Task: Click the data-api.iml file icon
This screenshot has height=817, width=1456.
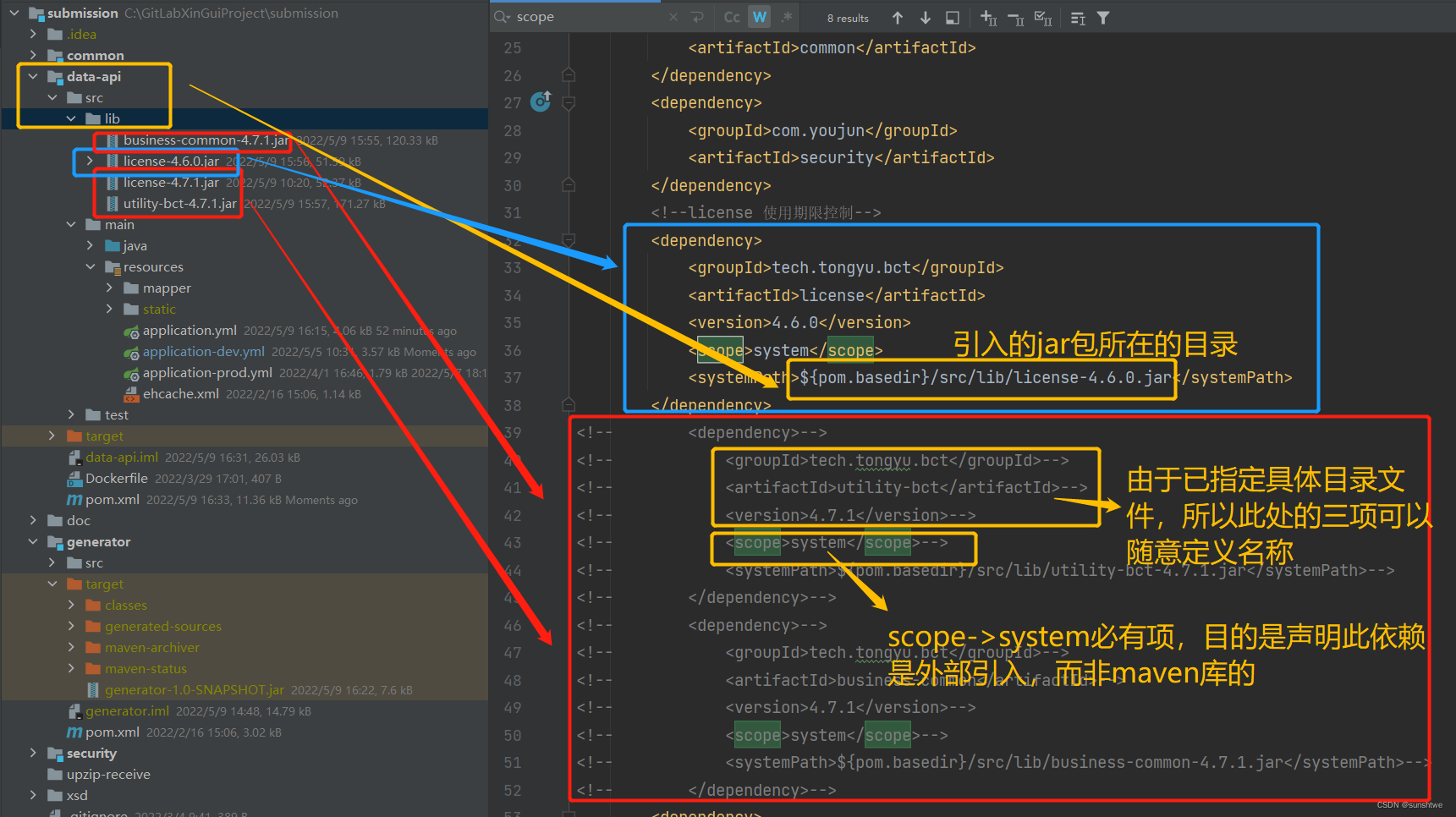Action: [x=74, y=458]
